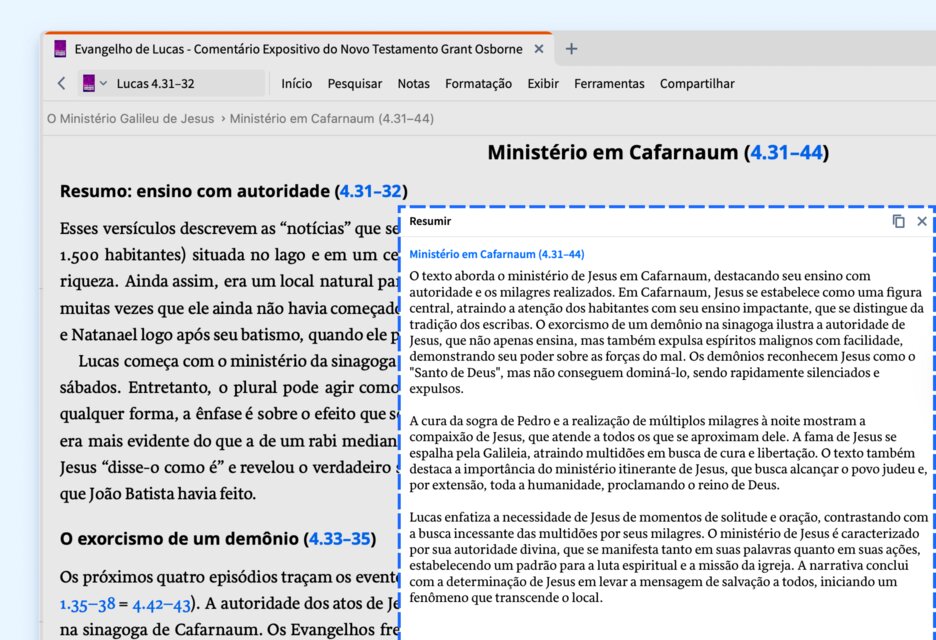The image size is (936, 640).
Task: Open a new tab with the plus icon
Action: click(x=571, y=49)
